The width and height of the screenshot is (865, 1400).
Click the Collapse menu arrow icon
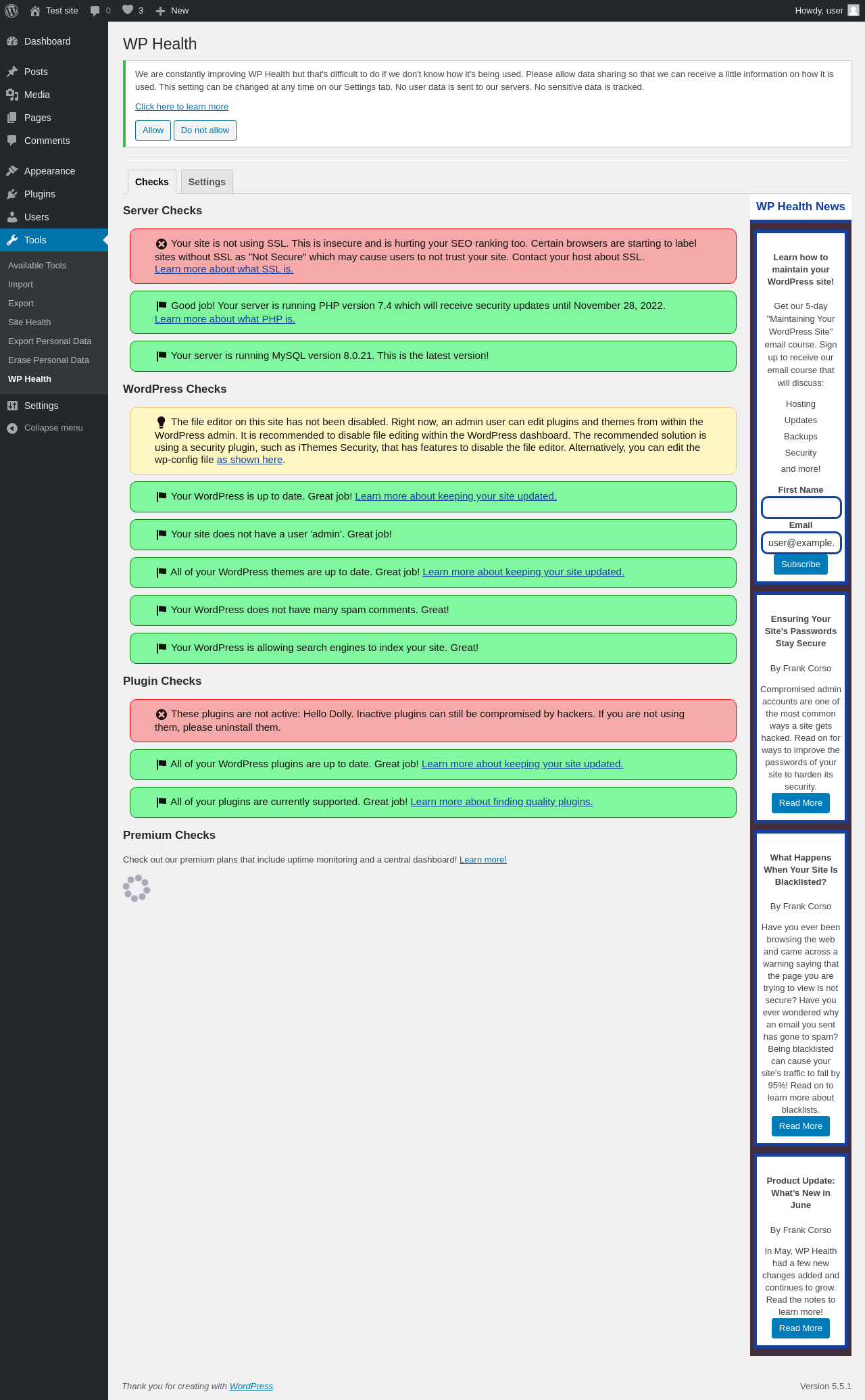pos(12,428)
